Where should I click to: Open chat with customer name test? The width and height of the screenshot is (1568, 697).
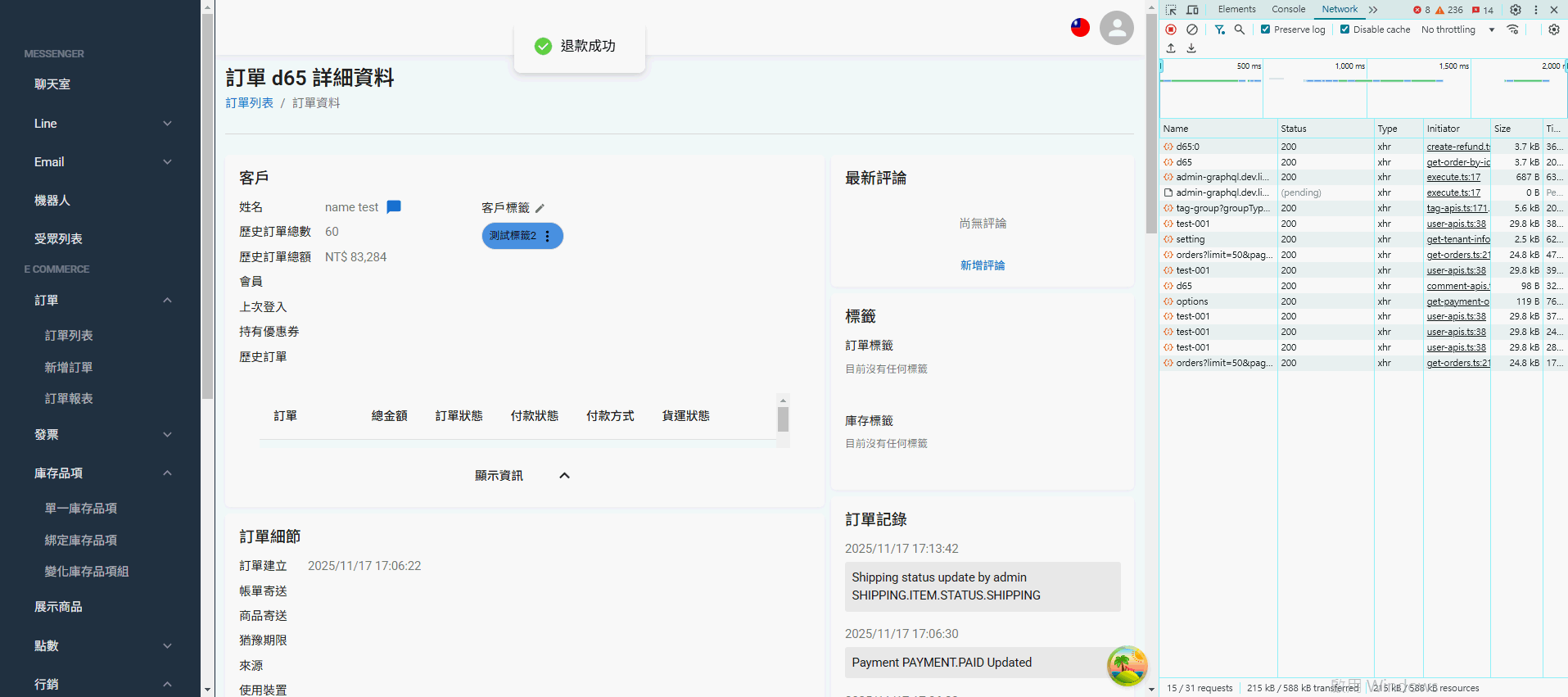[394, 207]
